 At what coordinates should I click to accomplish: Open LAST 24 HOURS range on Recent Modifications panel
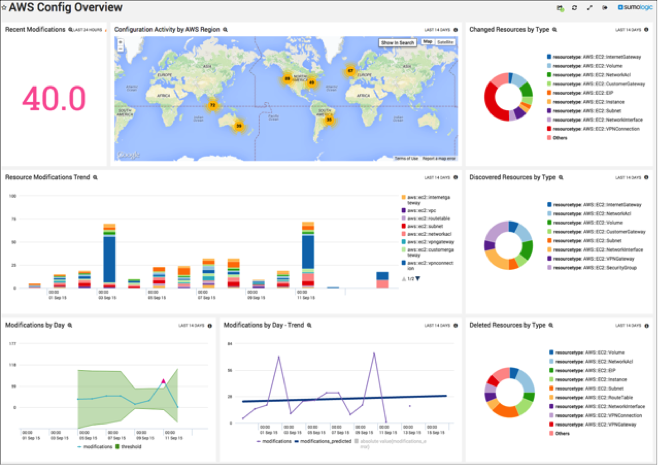click(x=87, y=30)
